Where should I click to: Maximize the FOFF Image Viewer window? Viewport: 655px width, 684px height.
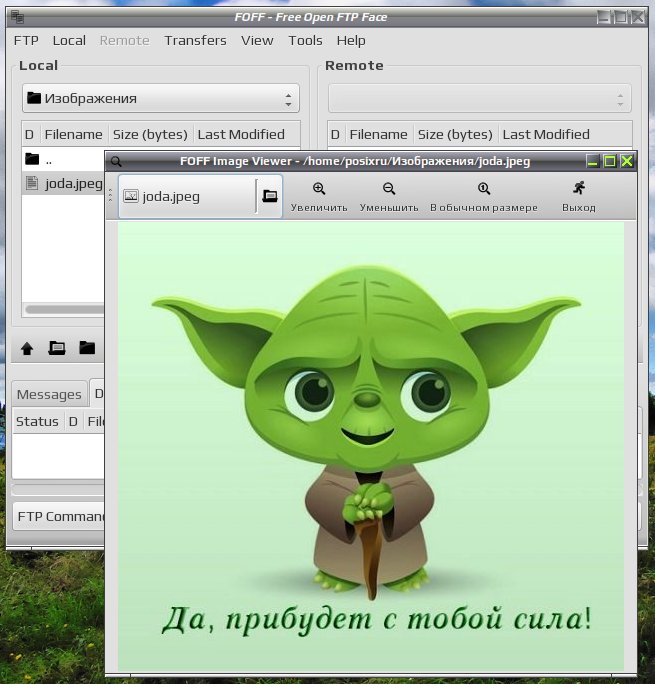(x=610, y=161)
